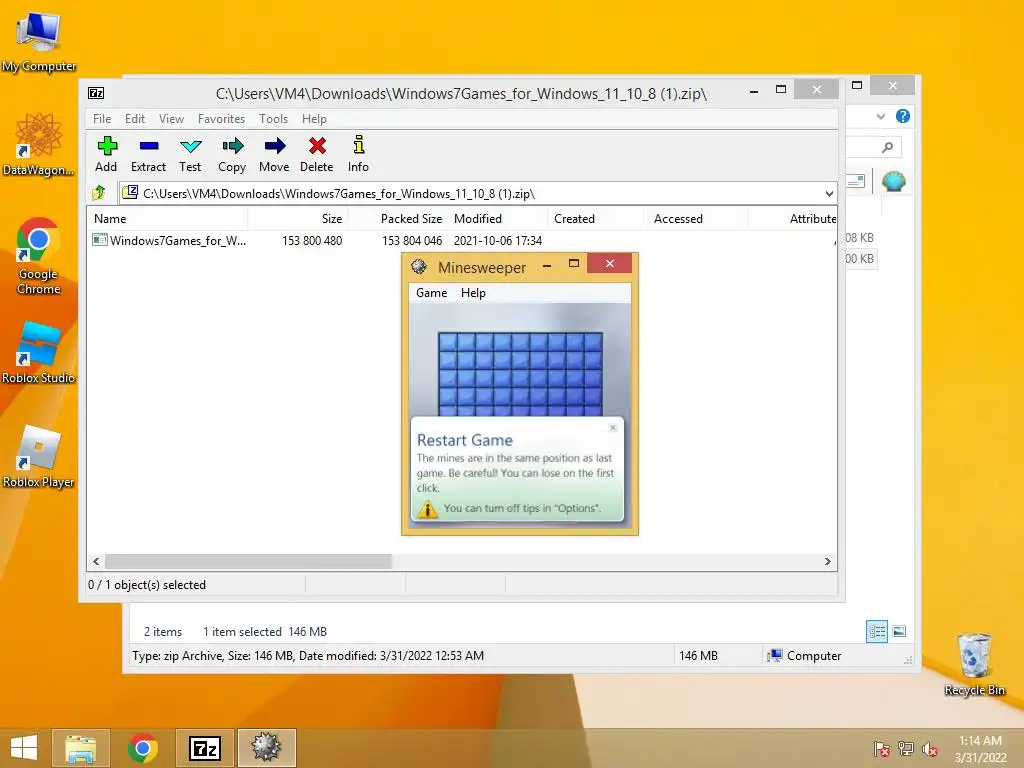Click the Add button in 7-Zip toolbar
This screenshot has width=1024, height=768.
coord(106,155)
